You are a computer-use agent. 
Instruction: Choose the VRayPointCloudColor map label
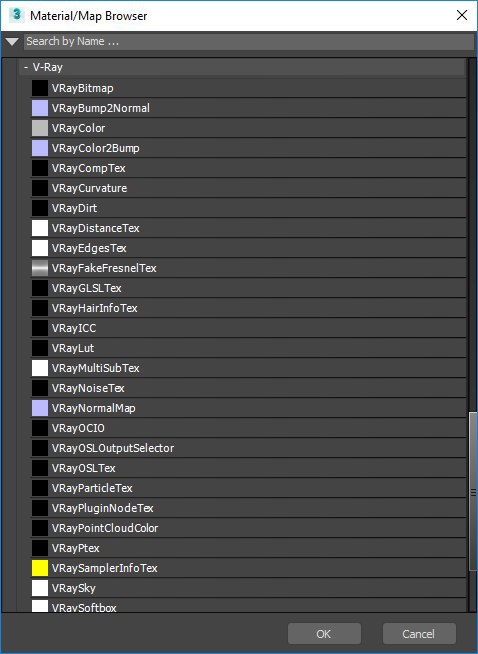click(105, 528)
